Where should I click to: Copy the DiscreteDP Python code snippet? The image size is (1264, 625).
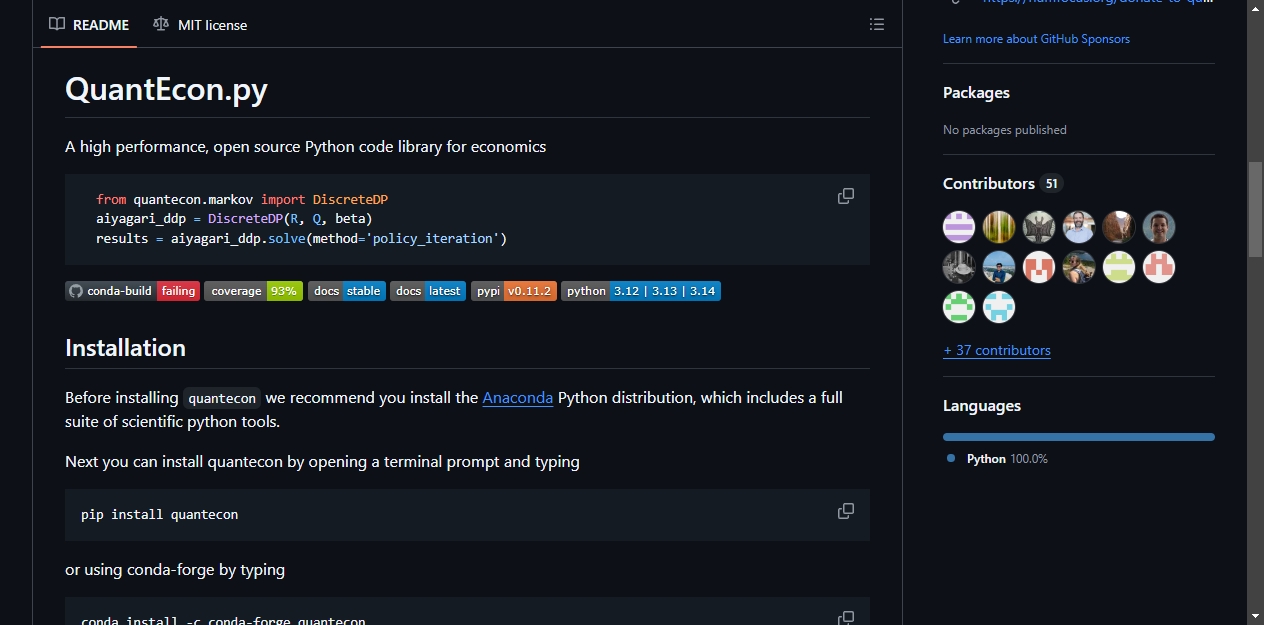click(x=846, y=196)
